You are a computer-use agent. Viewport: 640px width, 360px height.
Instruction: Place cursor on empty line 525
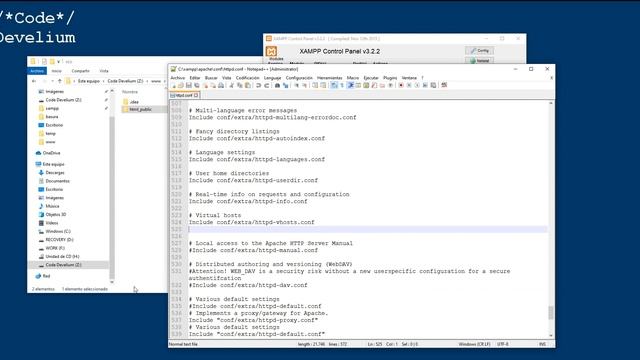[367, 229]
